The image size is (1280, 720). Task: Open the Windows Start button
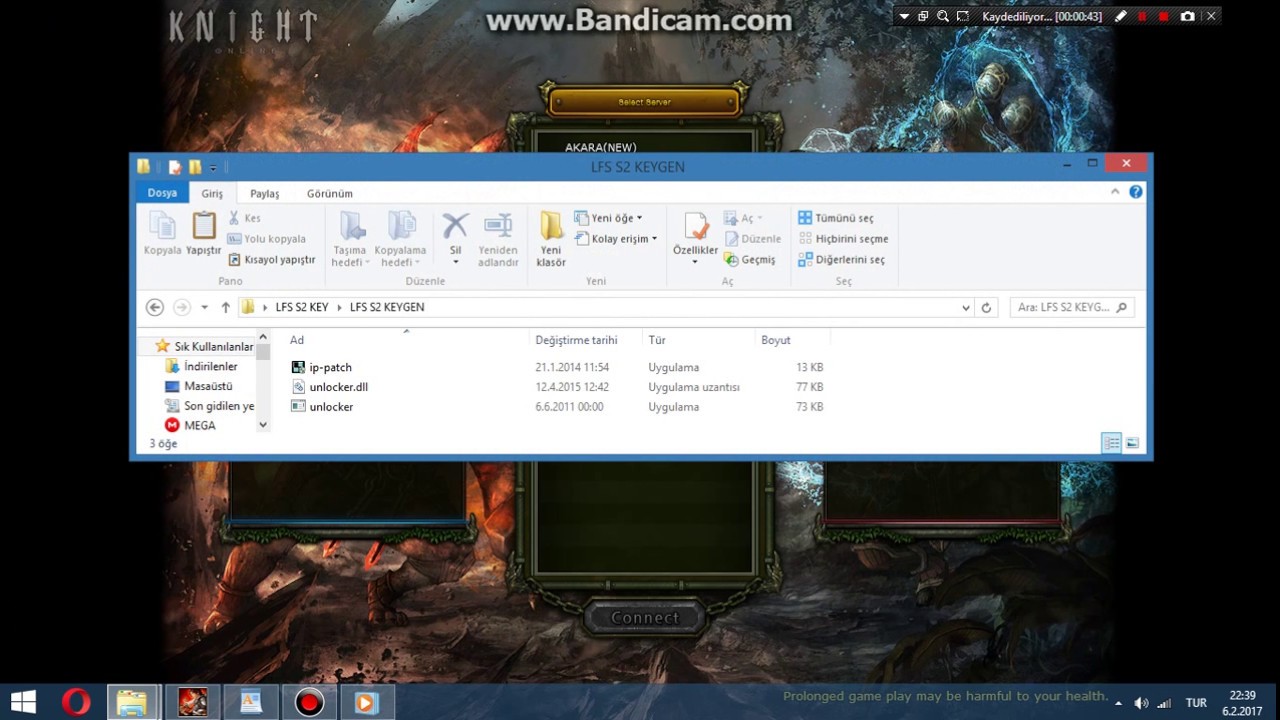point(22,703)
